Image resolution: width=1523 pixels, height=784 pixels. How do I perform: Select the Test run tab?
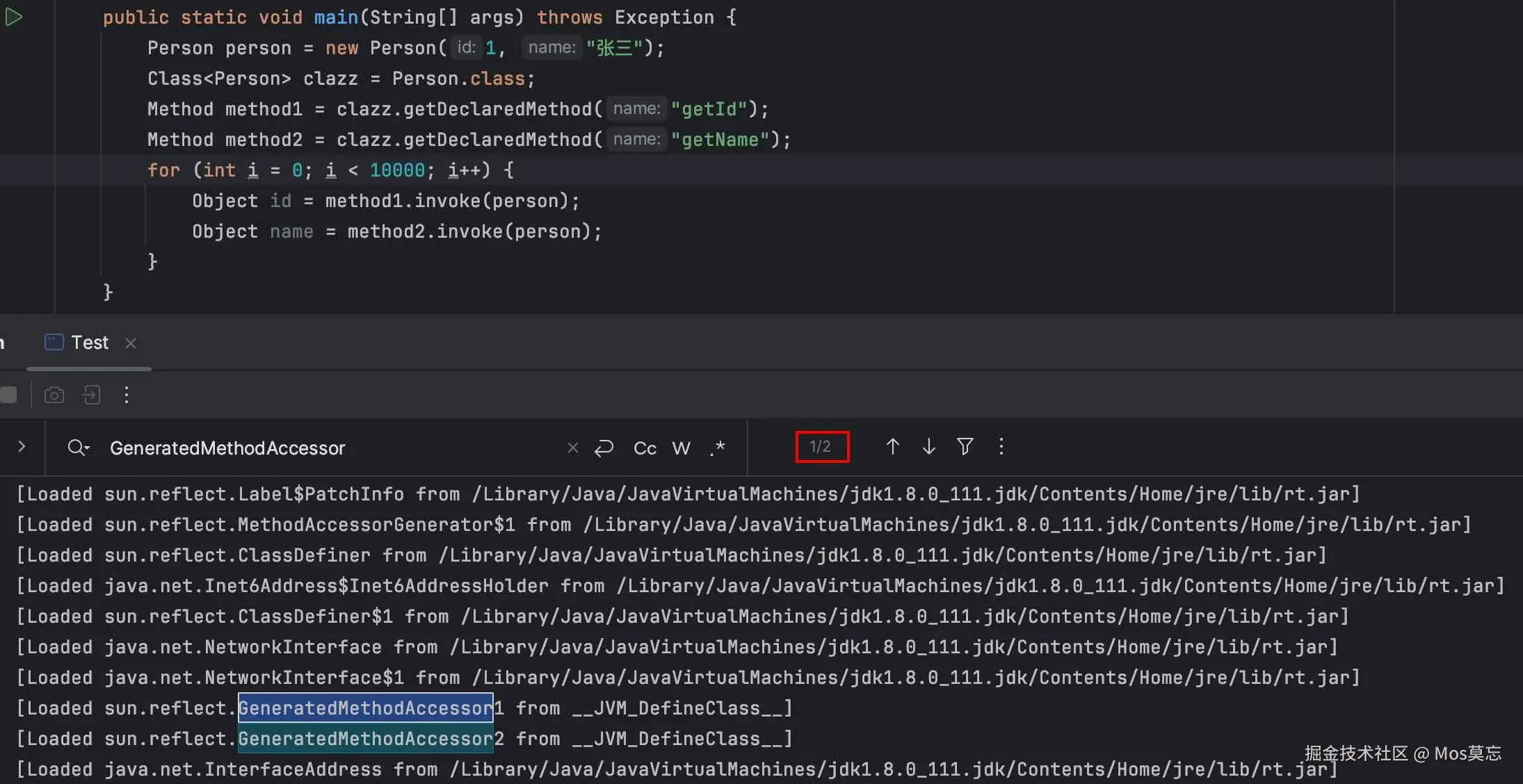[x=89, y=343]
